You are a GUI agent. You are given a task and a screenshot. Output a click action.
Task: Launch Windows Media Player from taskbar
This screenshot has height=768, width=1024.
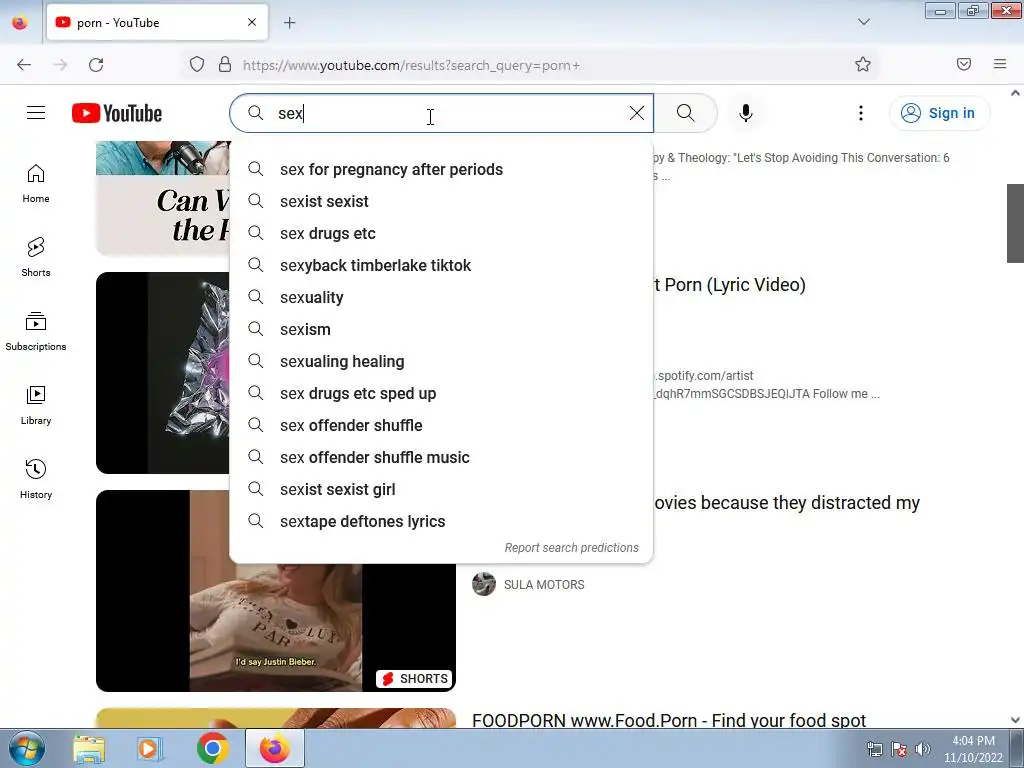[150, 748]
